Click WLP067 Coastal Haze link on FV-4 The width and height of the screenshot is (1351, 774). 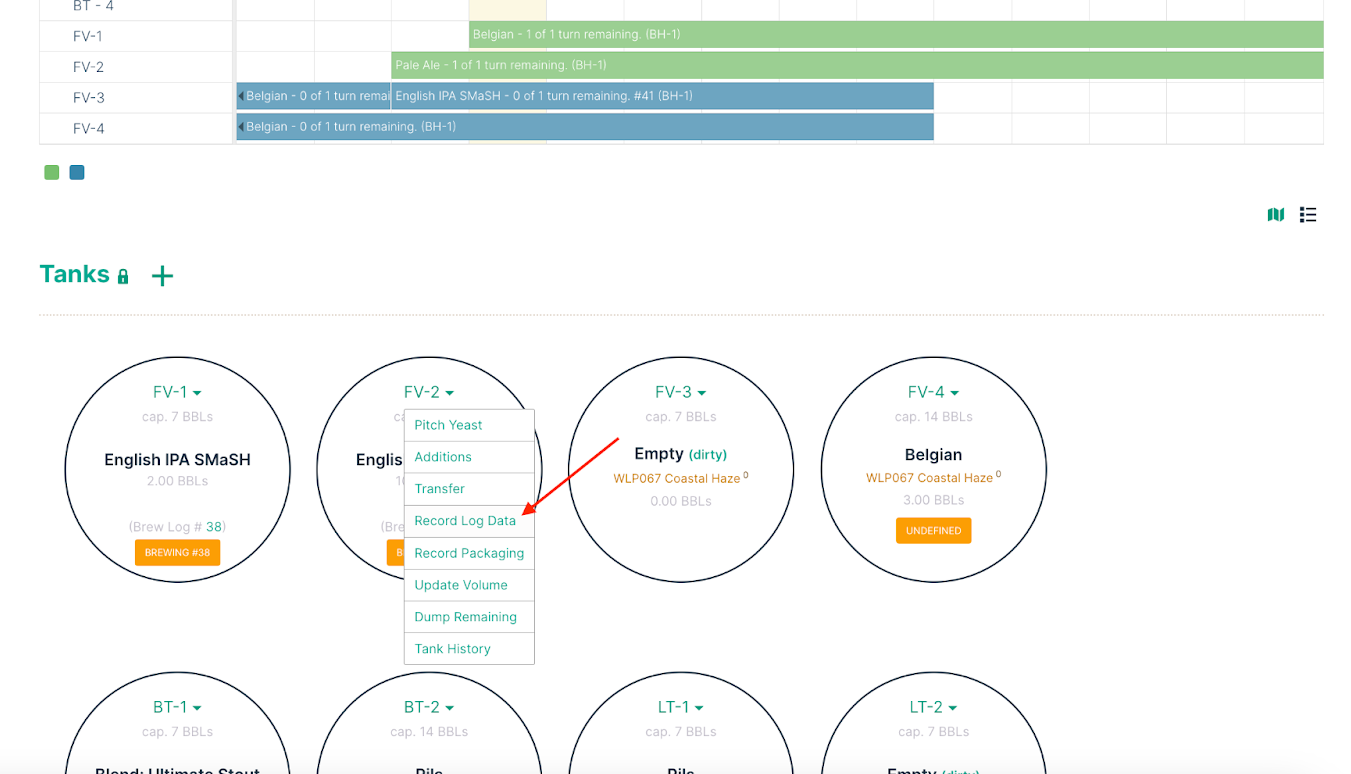[x=929, y=478]
